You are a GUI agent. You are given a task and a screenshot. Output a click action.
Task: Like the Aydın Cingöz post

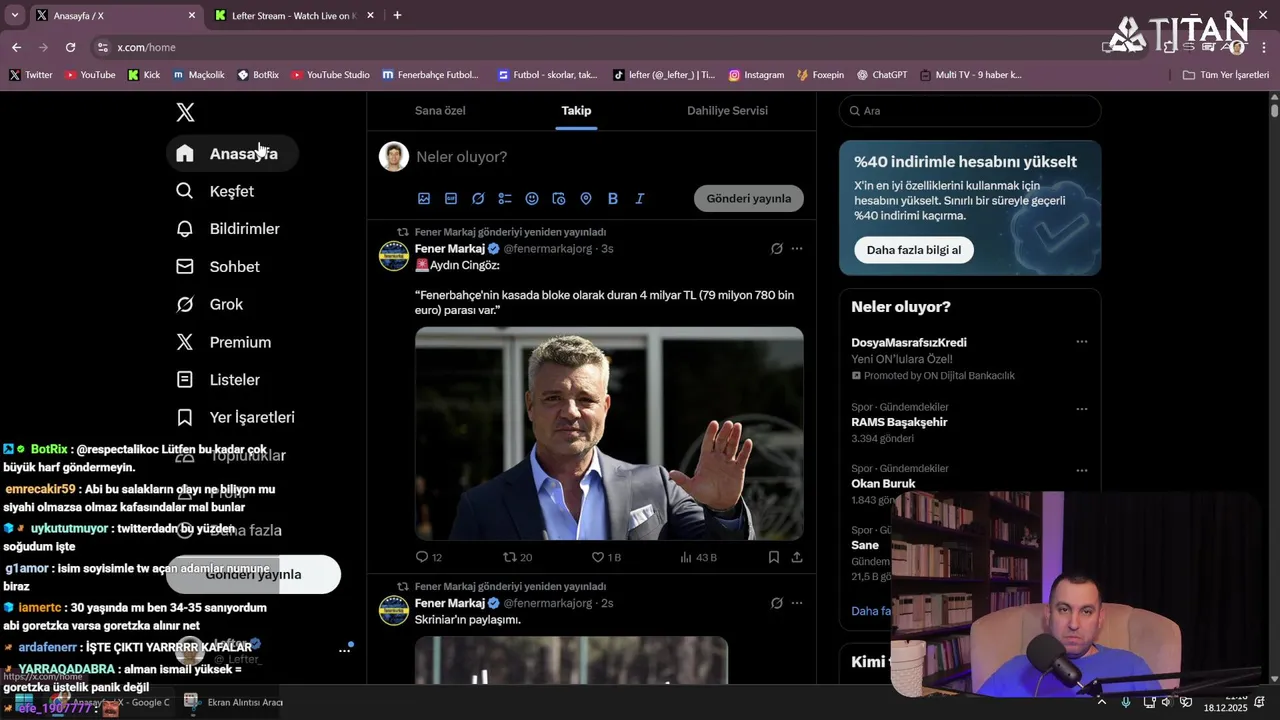click(606, 557)
